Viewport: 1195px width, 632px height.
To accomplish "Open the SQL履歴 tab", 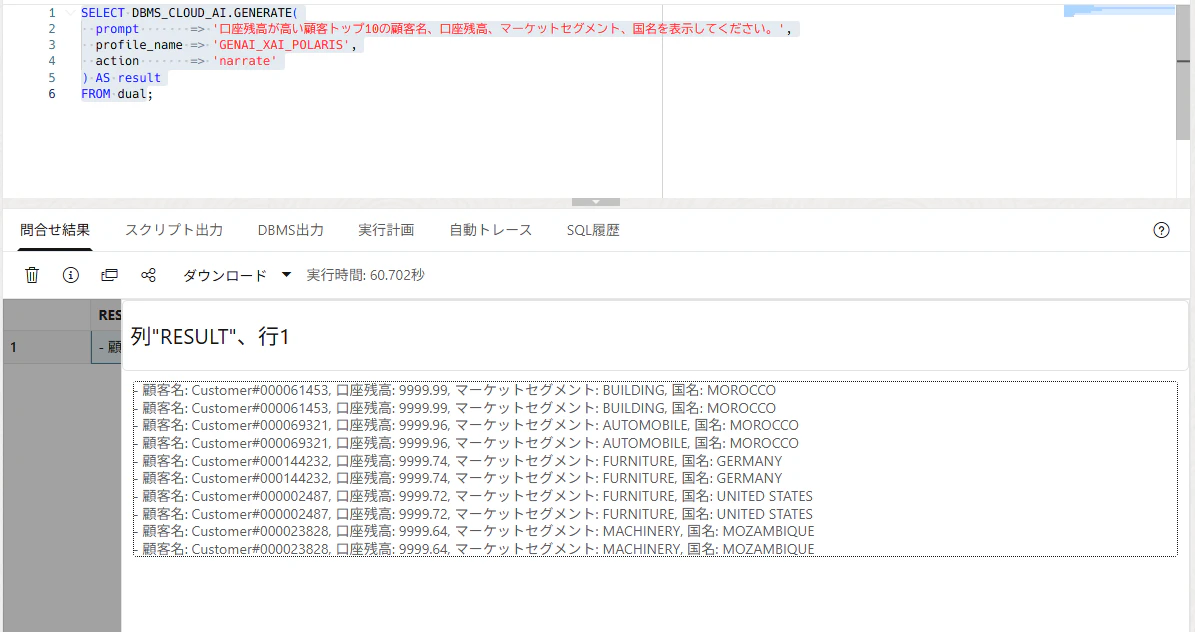I will click(x=593, y=229).
